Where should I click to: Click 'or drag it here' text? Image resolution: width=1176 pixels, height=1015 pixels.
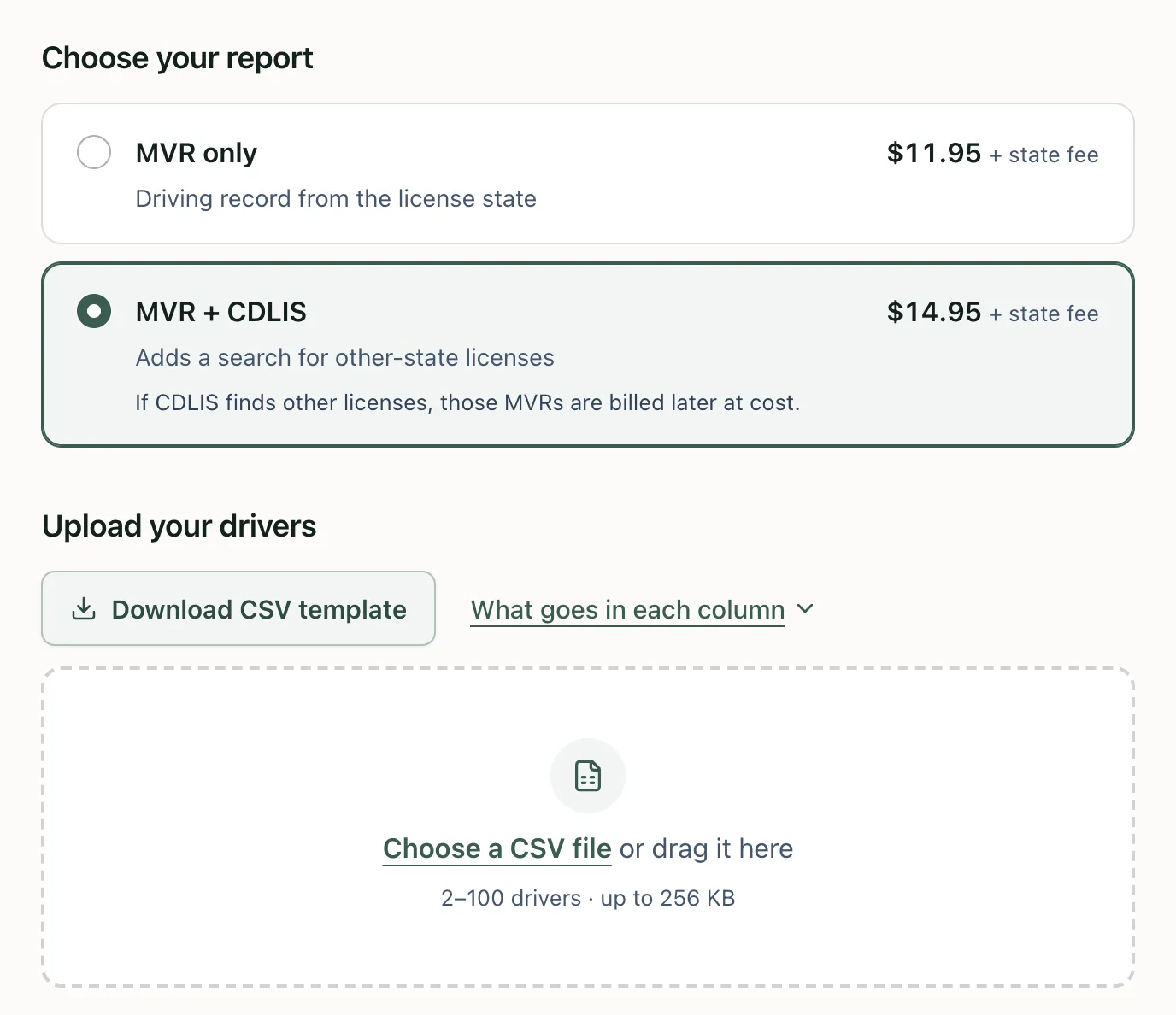tap(707, 848)
